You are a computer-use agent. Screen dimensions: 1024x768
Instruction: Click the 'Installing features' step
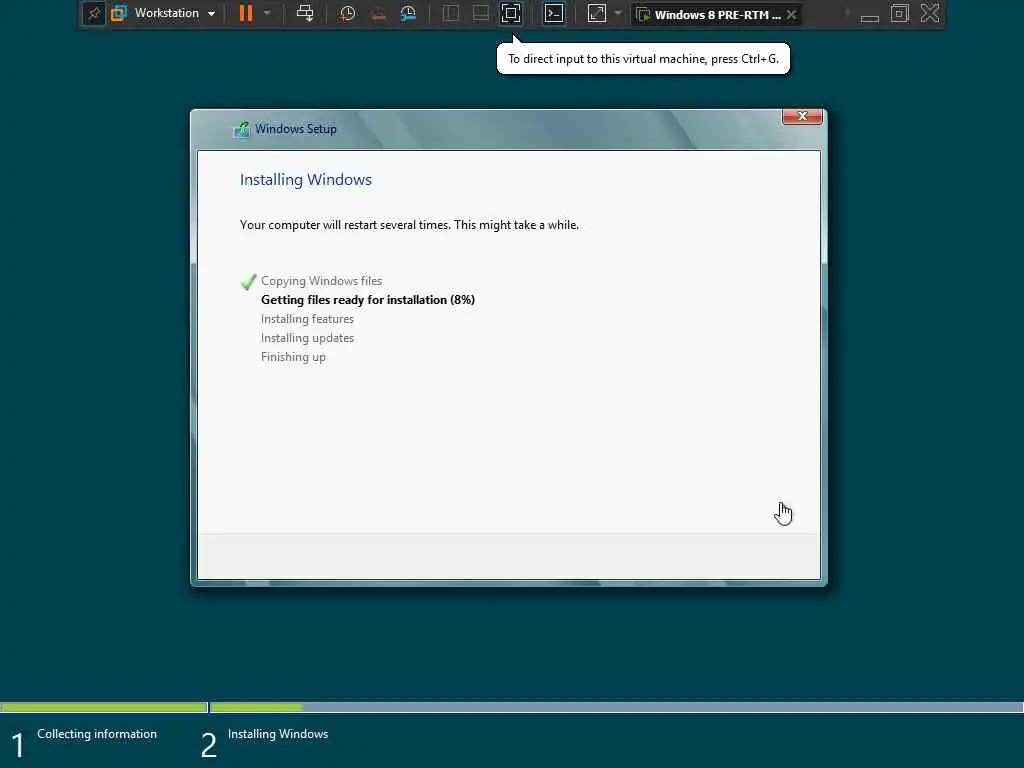(307, 319)
